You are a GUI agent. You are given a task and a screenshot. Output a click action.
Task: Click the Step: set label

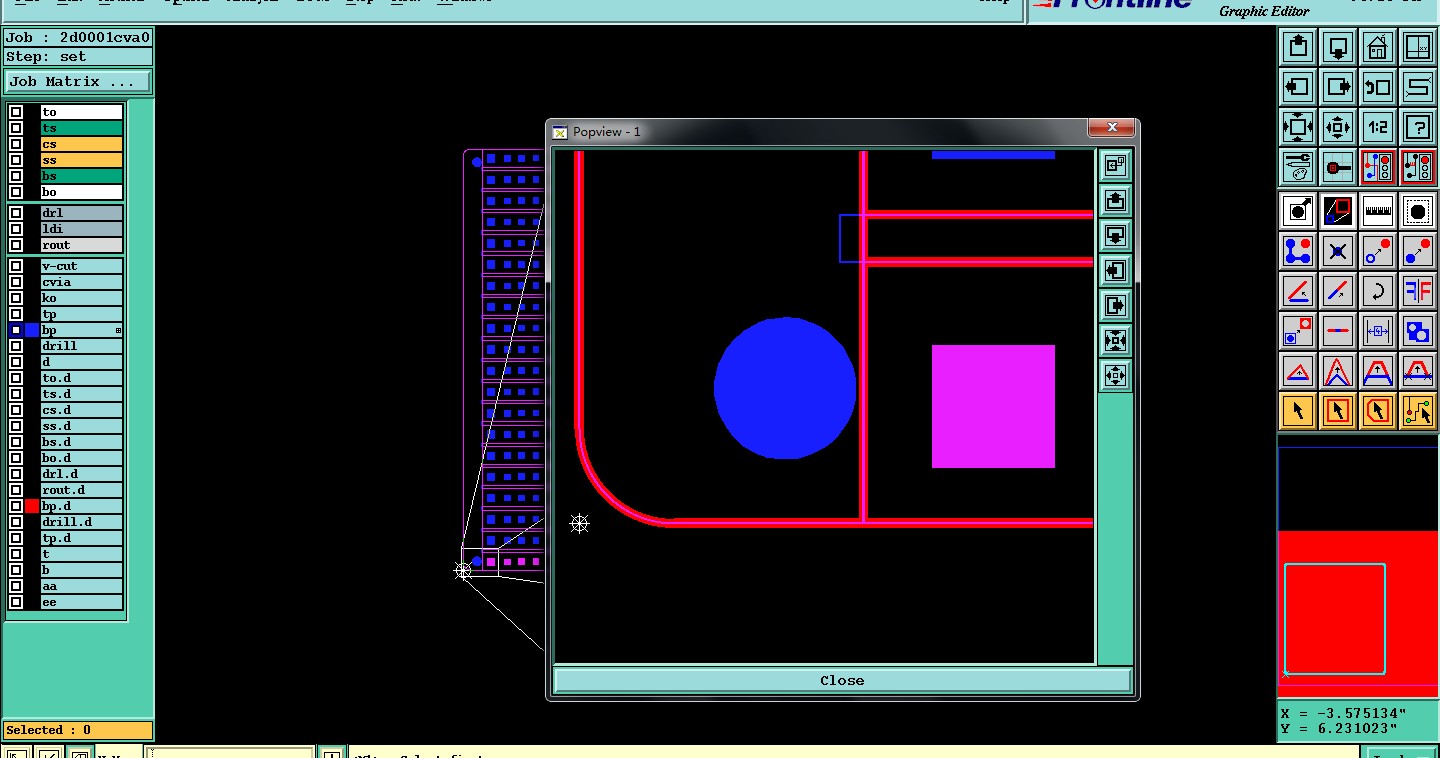(78, 57)
